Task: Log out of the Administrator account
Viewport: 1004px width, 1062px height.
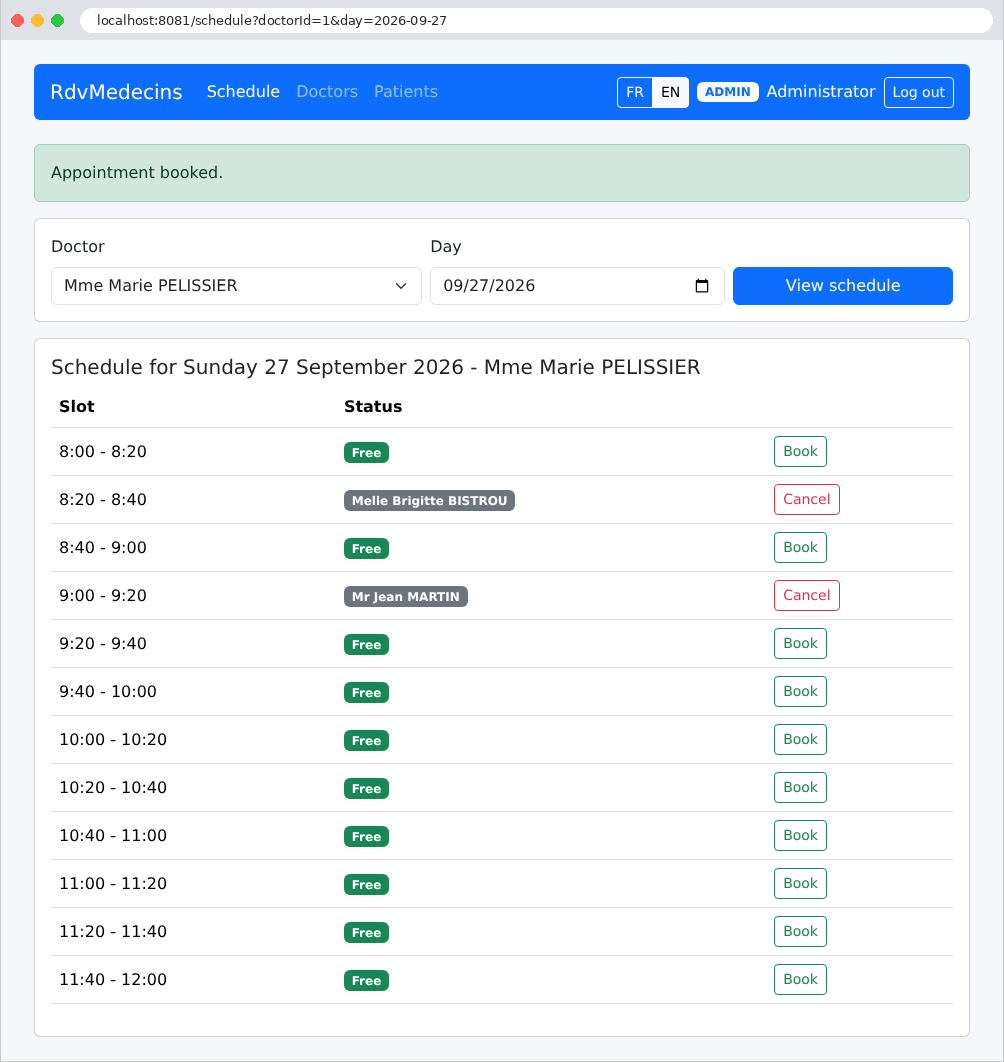Action: pyautogui.click(x=919, y=92)
